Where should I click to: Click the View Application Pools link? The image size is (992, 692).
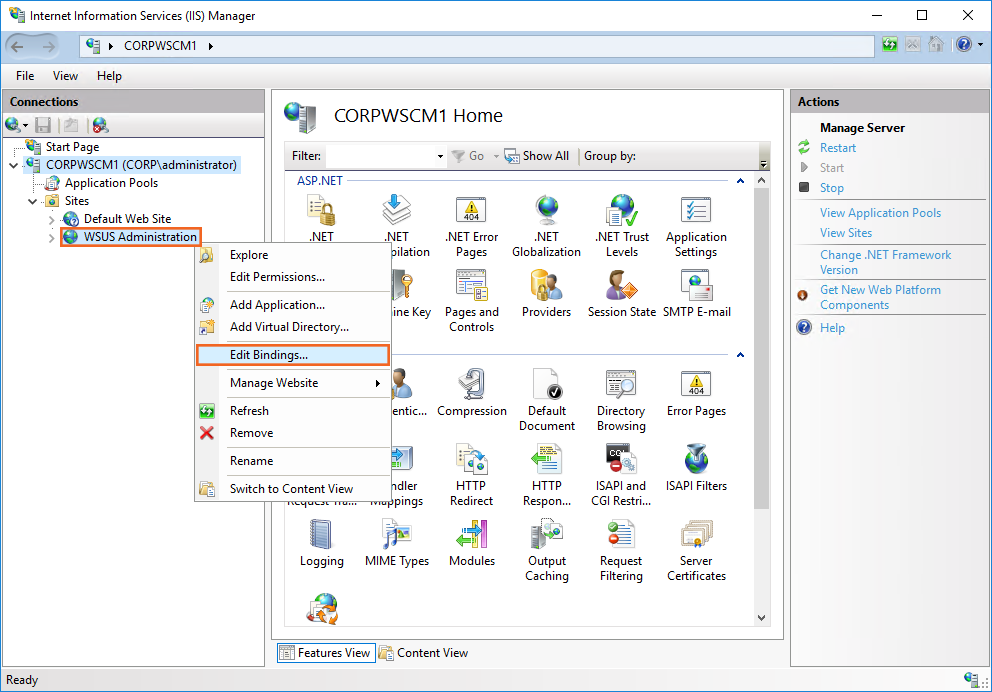pos(880,213)
